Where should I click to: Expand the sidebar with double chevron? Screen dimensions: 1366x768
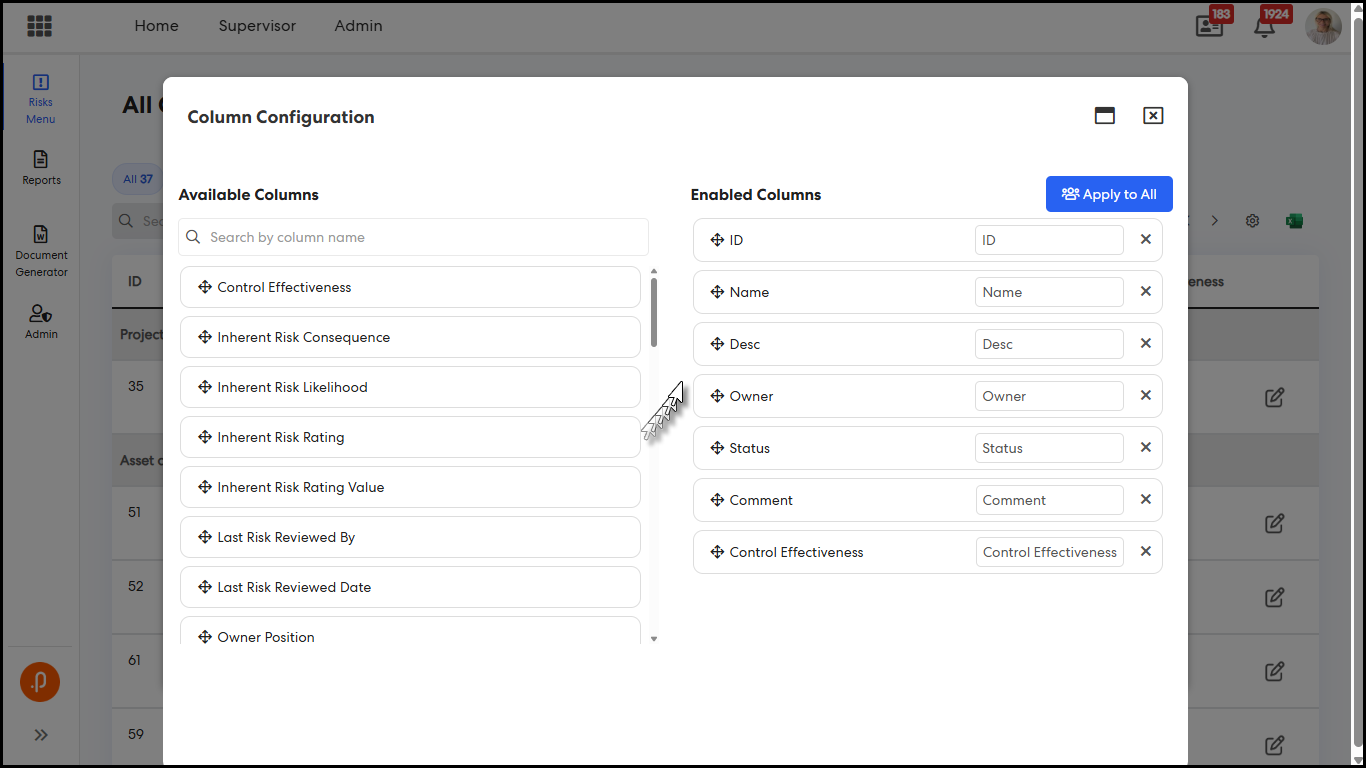click(x=41, y=734)
